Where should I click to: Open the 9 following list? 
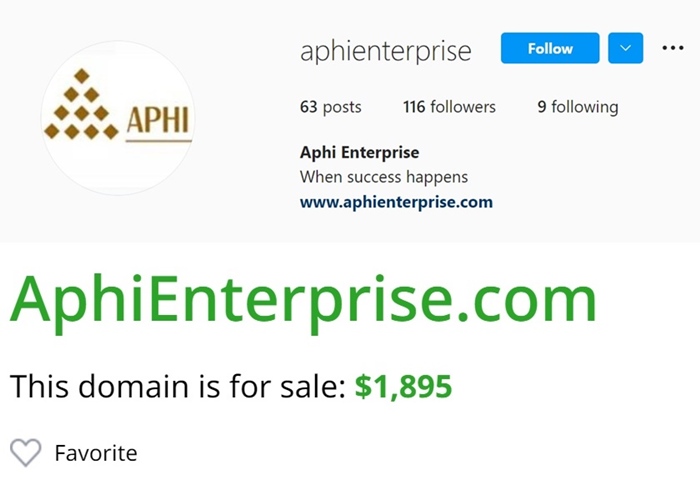(577, 107)
